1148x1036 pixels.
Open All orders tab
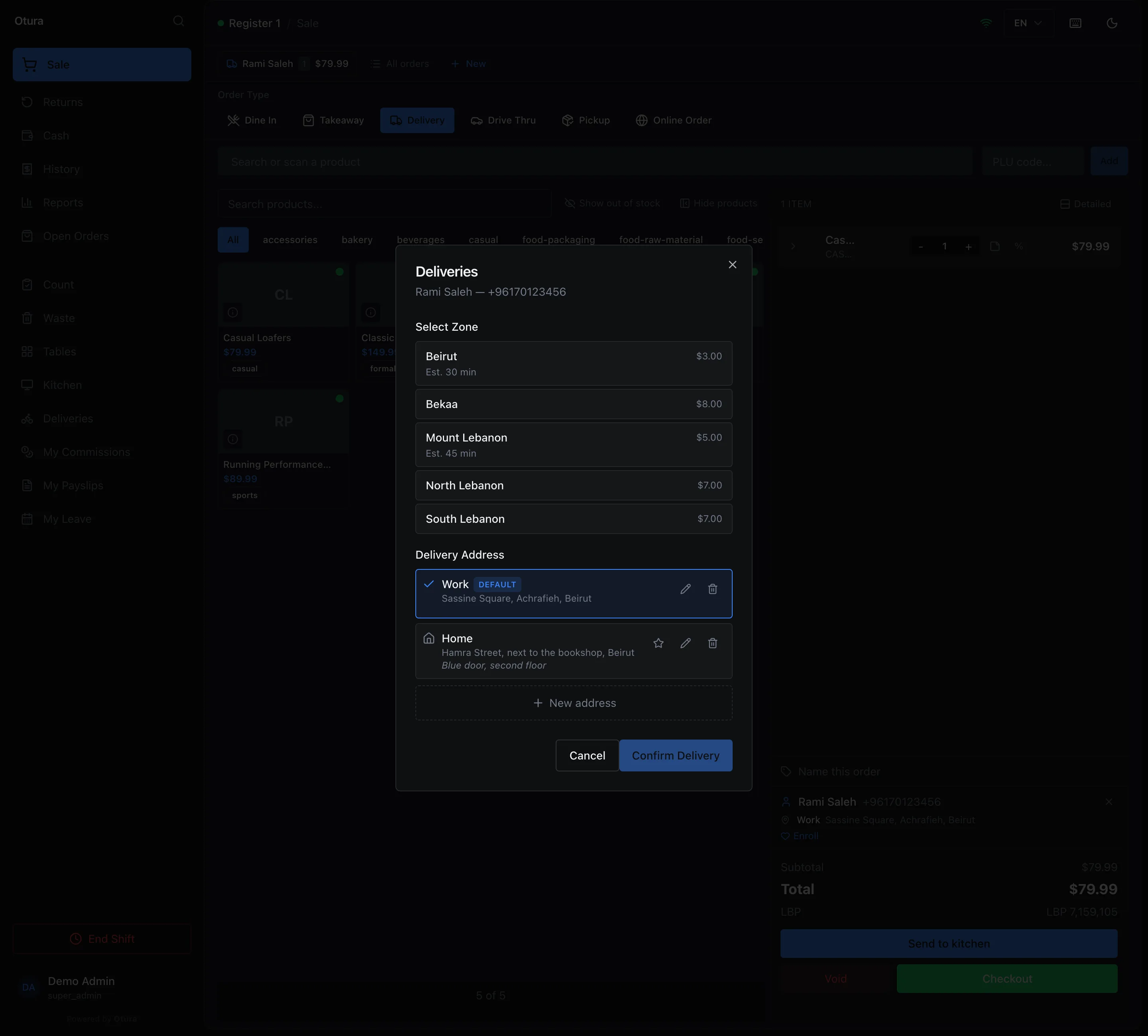pos(400,64)
